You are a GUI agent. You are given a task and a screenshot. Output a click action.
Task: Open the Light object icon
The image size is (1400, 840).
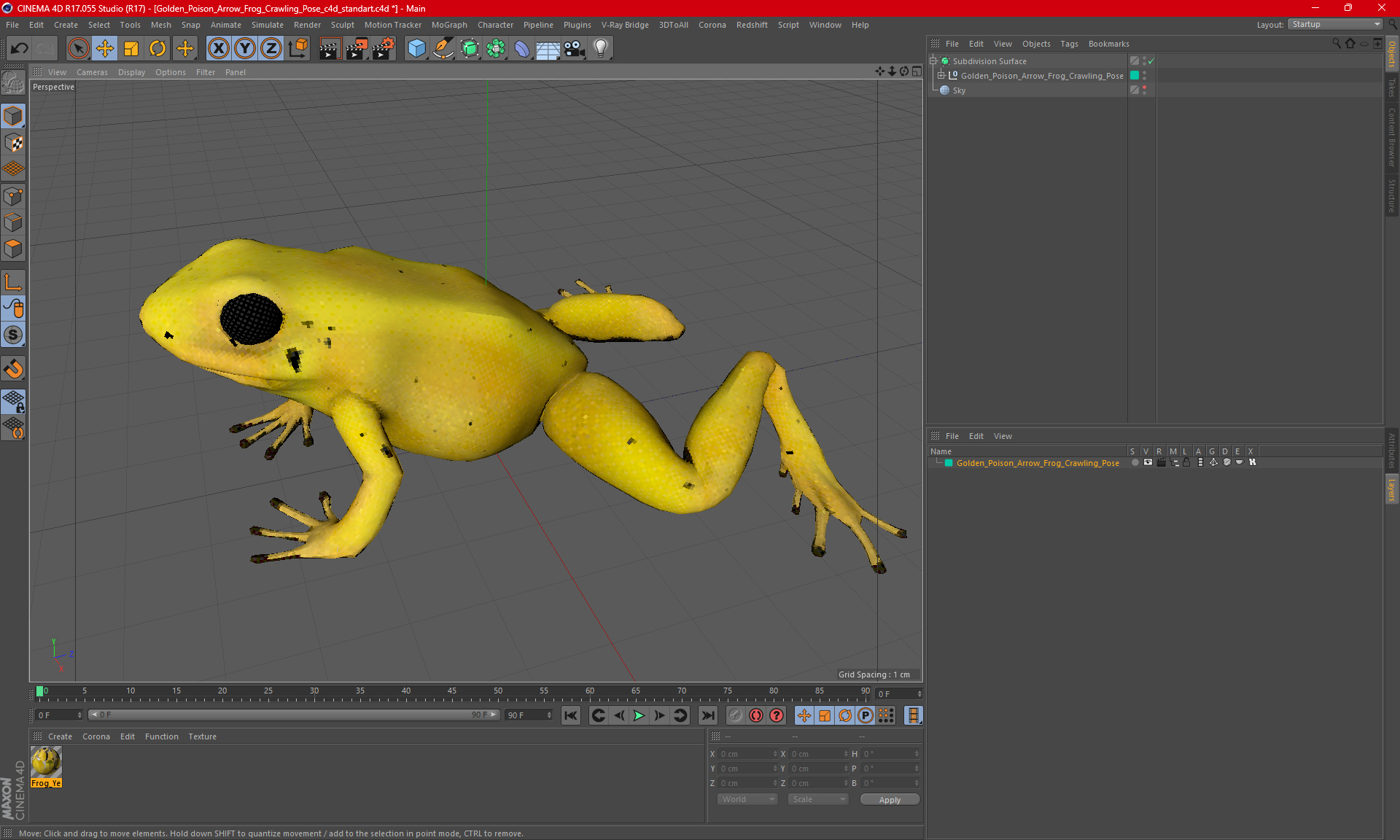pyautogui.click(x=600, y=49)
